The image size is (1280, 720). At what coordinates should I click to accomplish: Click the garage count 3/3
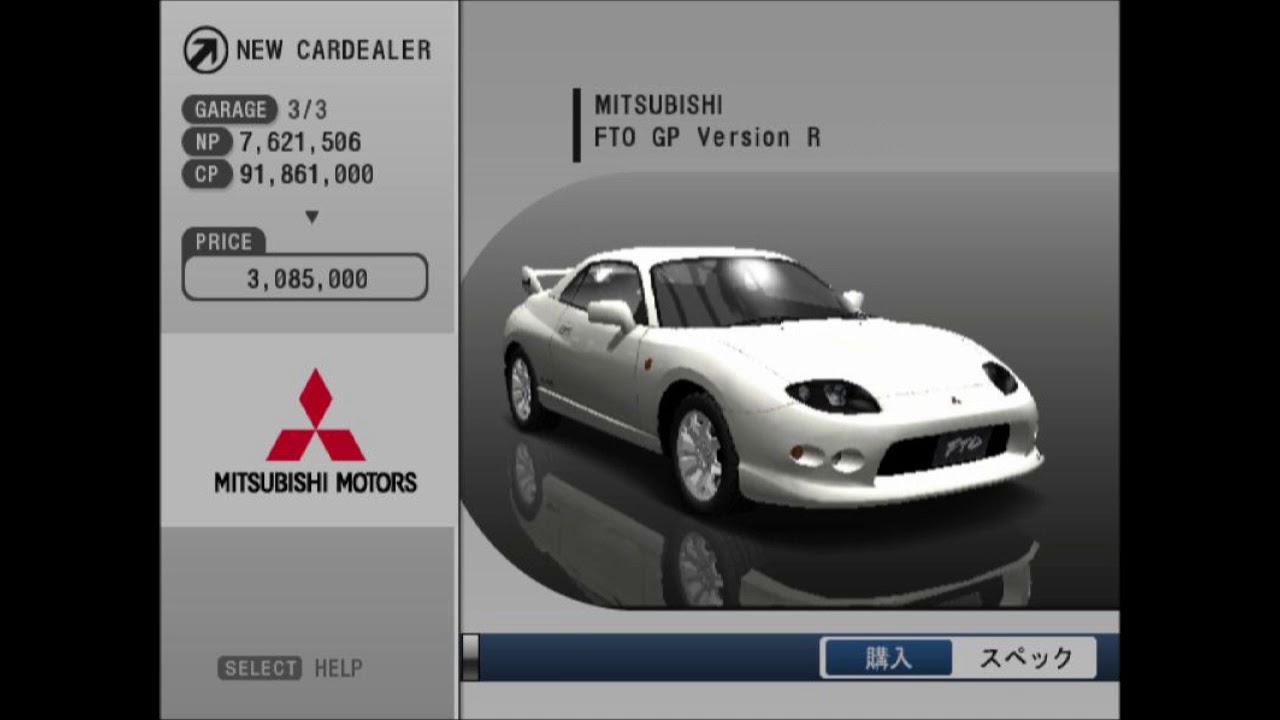307,110
